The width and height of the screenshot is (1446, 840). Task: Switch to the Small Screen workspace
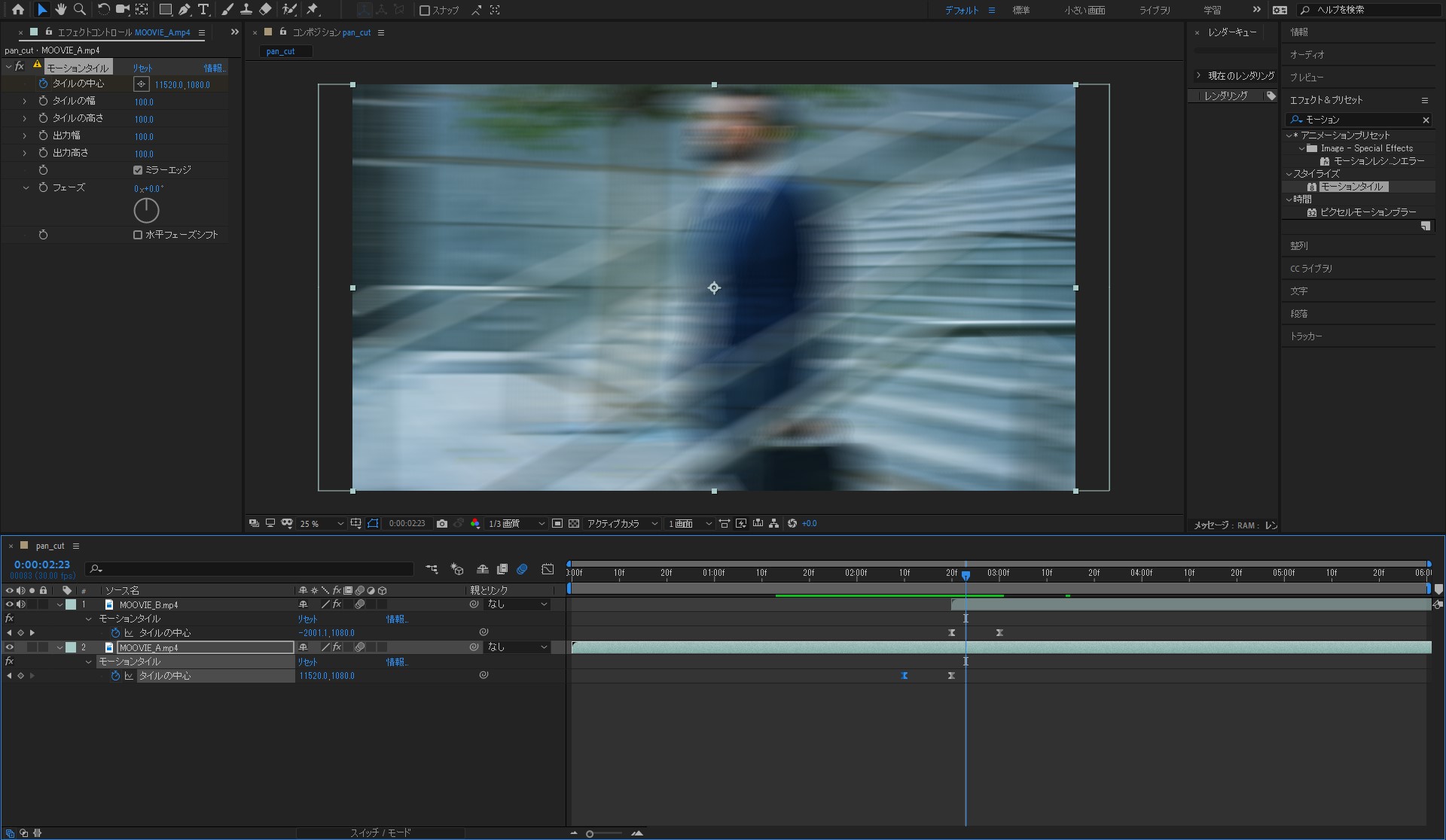(x=1084, y=10)
